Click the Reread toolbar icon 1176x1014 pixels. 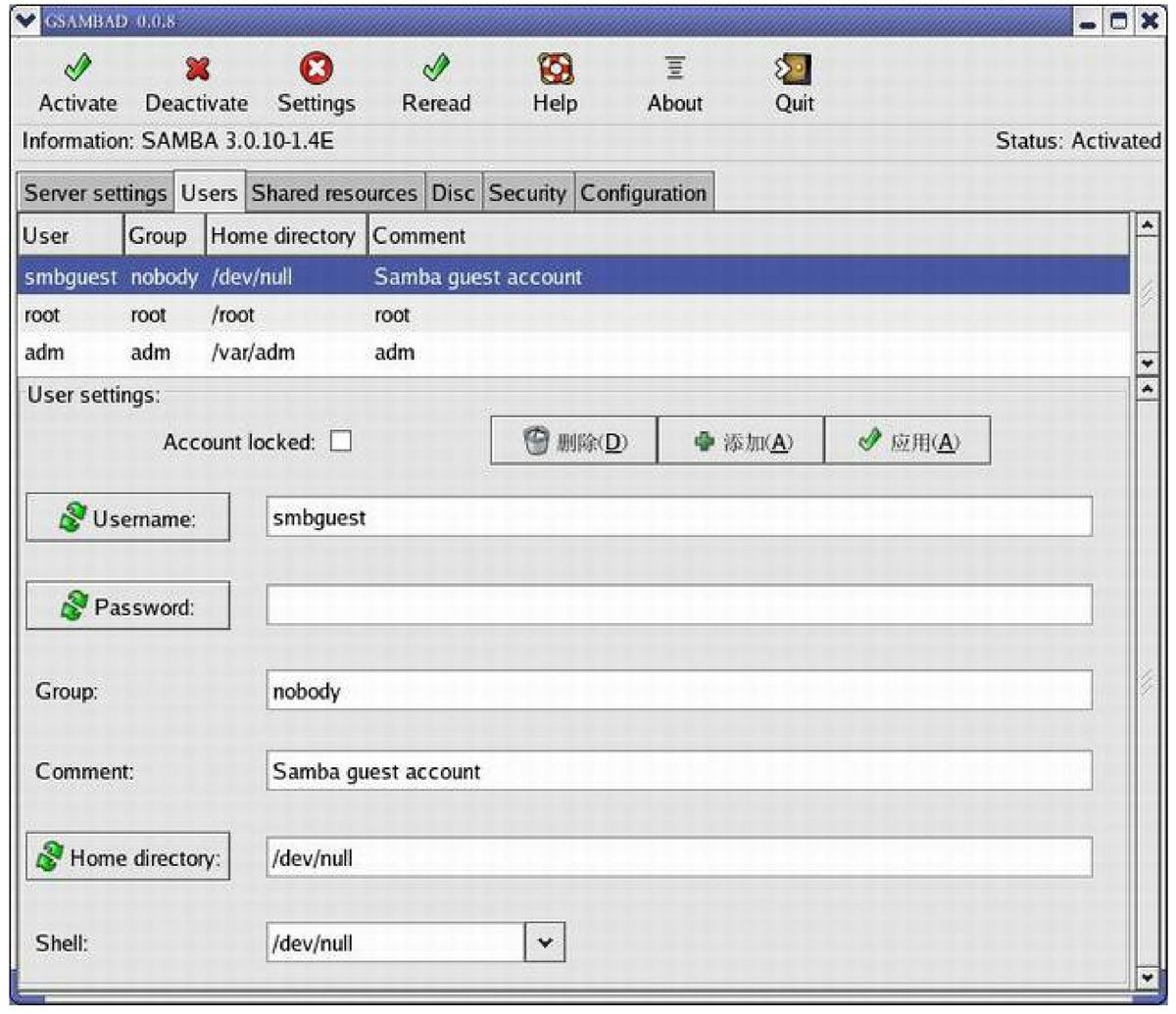[435, 69]
